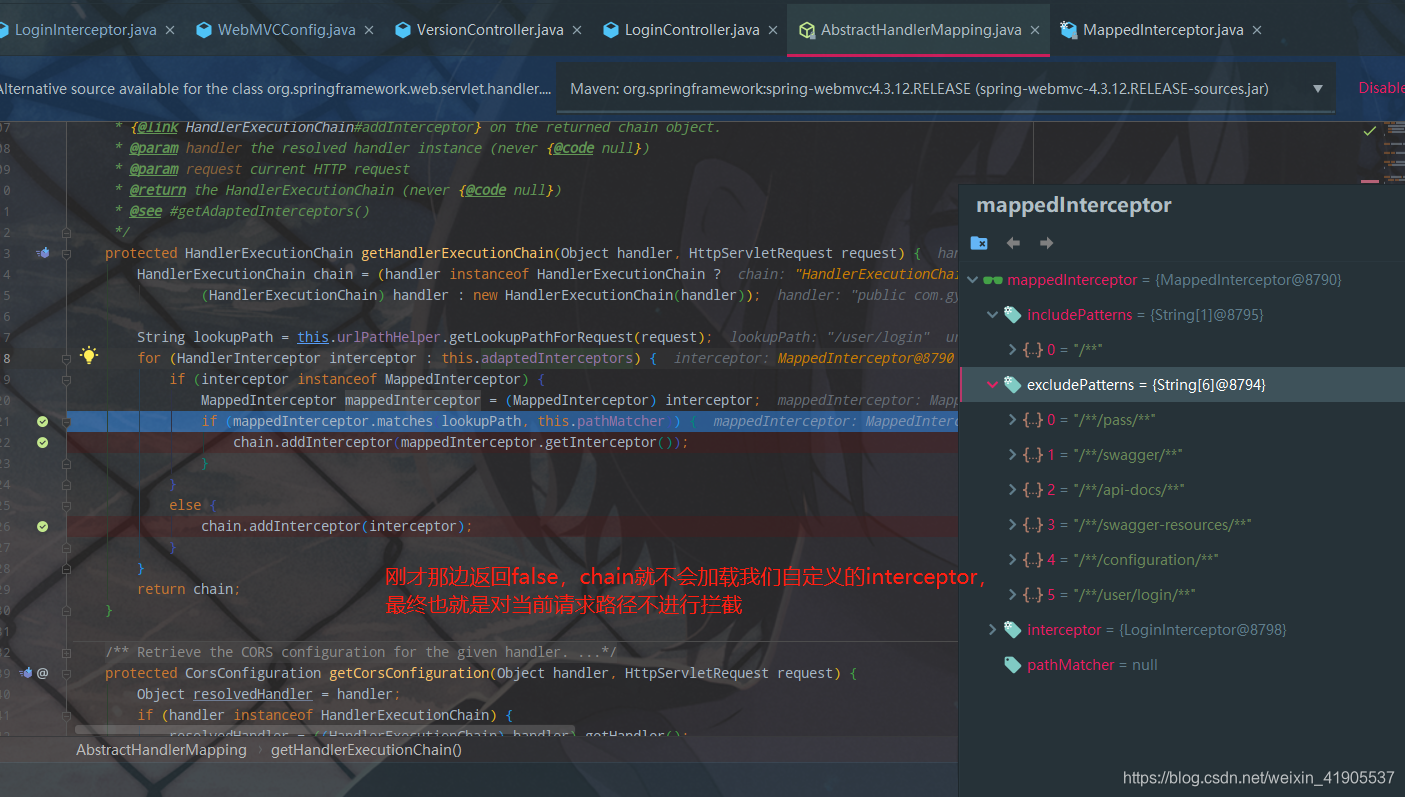Toggle the breakpoint on the mappedInterceptor.matches line
Viewport: 1405px width, 797px height.
click(41, 421)
